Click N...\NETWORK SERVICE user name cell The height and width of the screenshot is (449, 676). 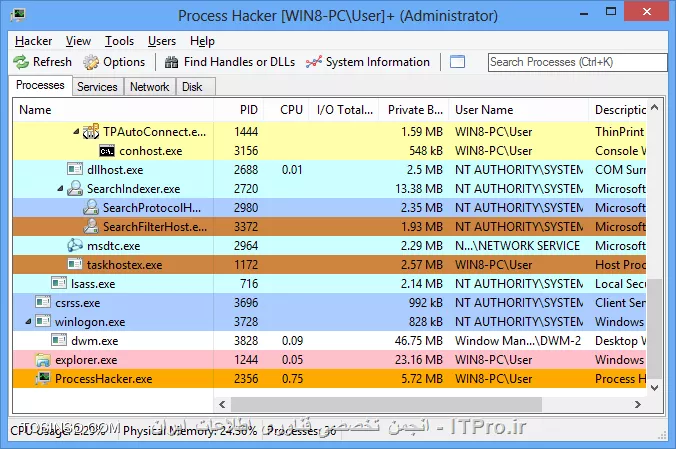(x=517, y=245)
